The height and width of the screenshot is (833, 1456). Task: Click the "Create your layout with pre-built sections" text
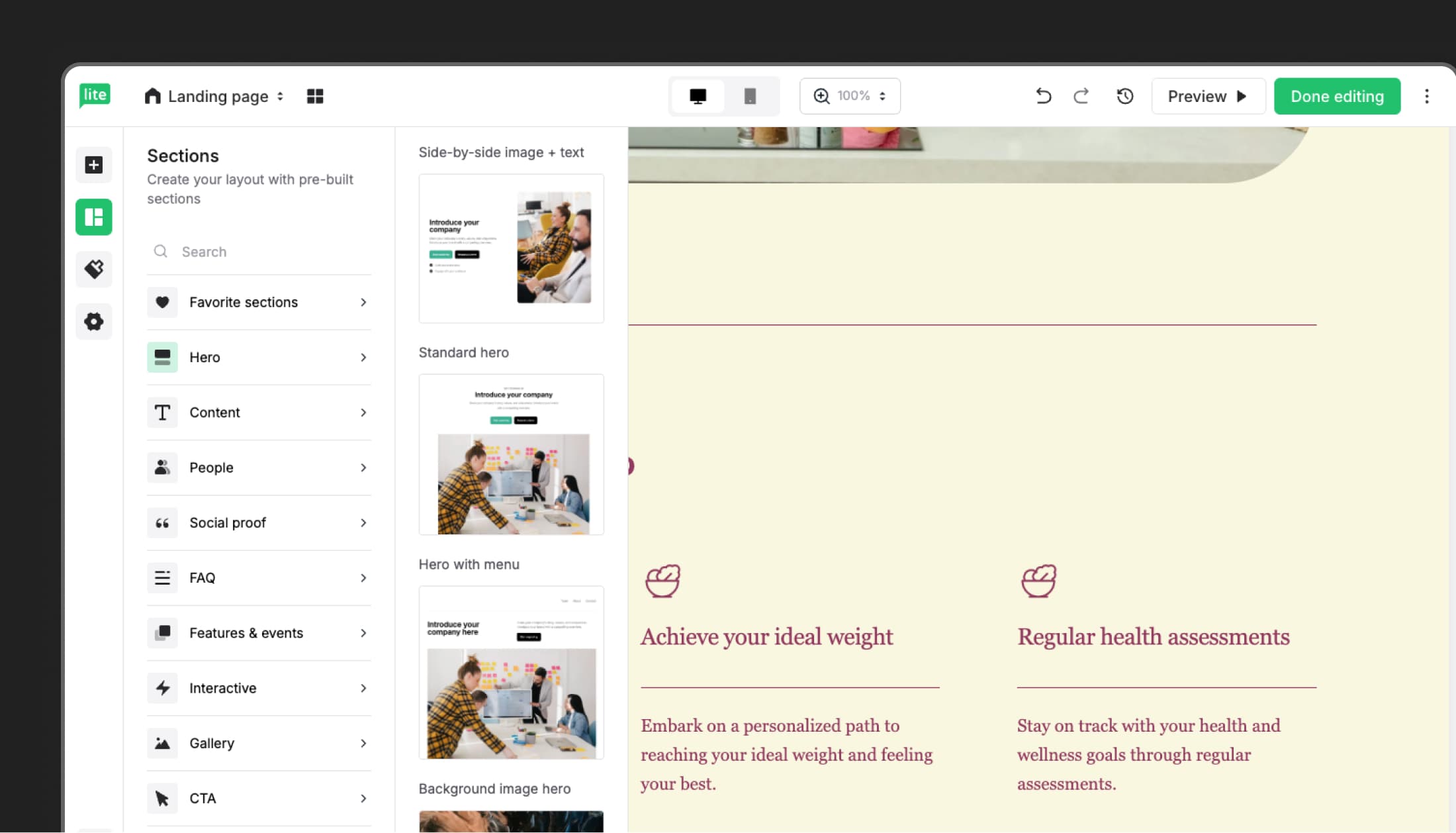250,189
